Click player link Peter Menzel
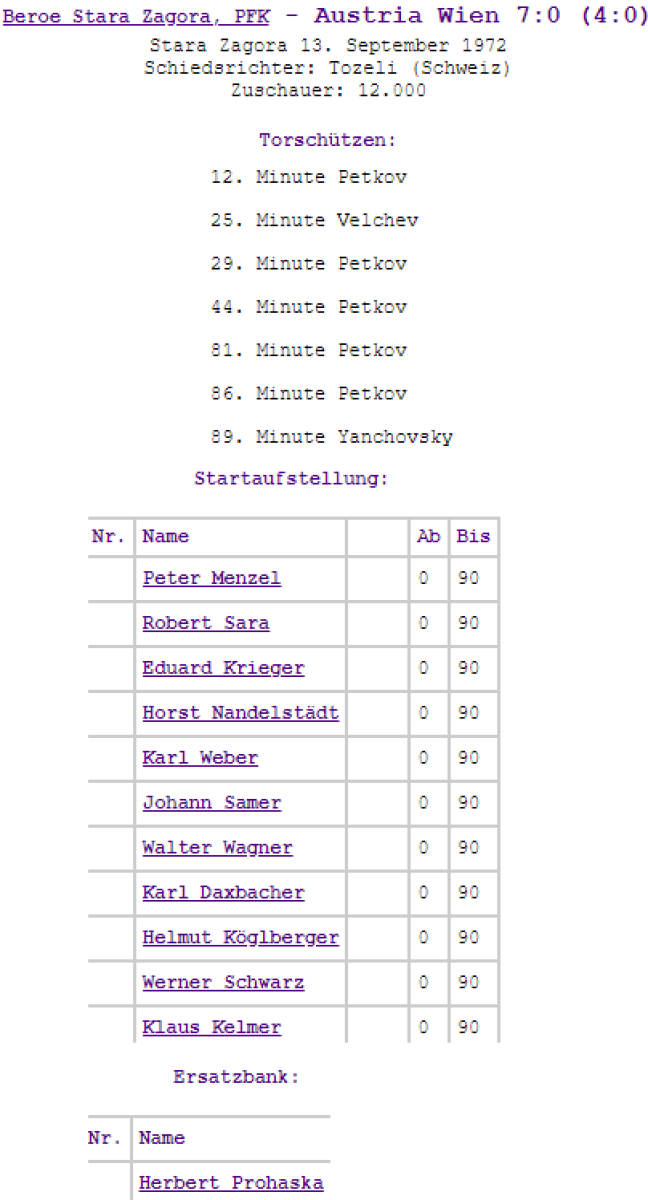 (211, 578)
